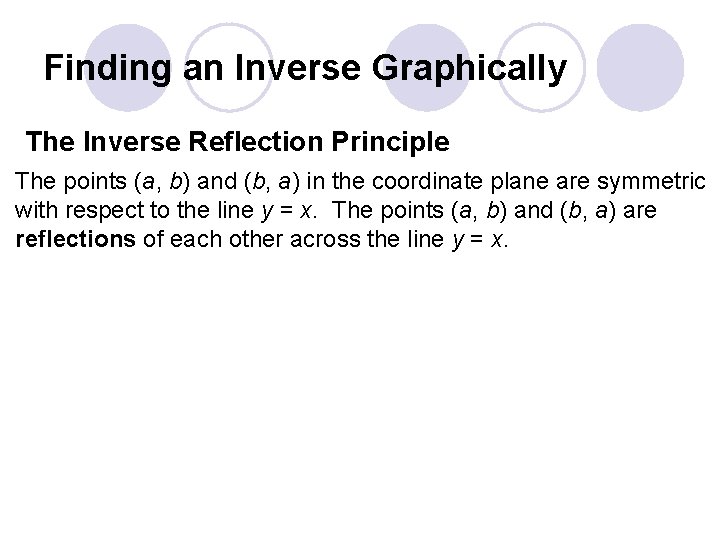This screenshot has width=720, height=540.
Task: Select 'The Inverse Reflection Principle' heading
Action: tap(237, 141)
